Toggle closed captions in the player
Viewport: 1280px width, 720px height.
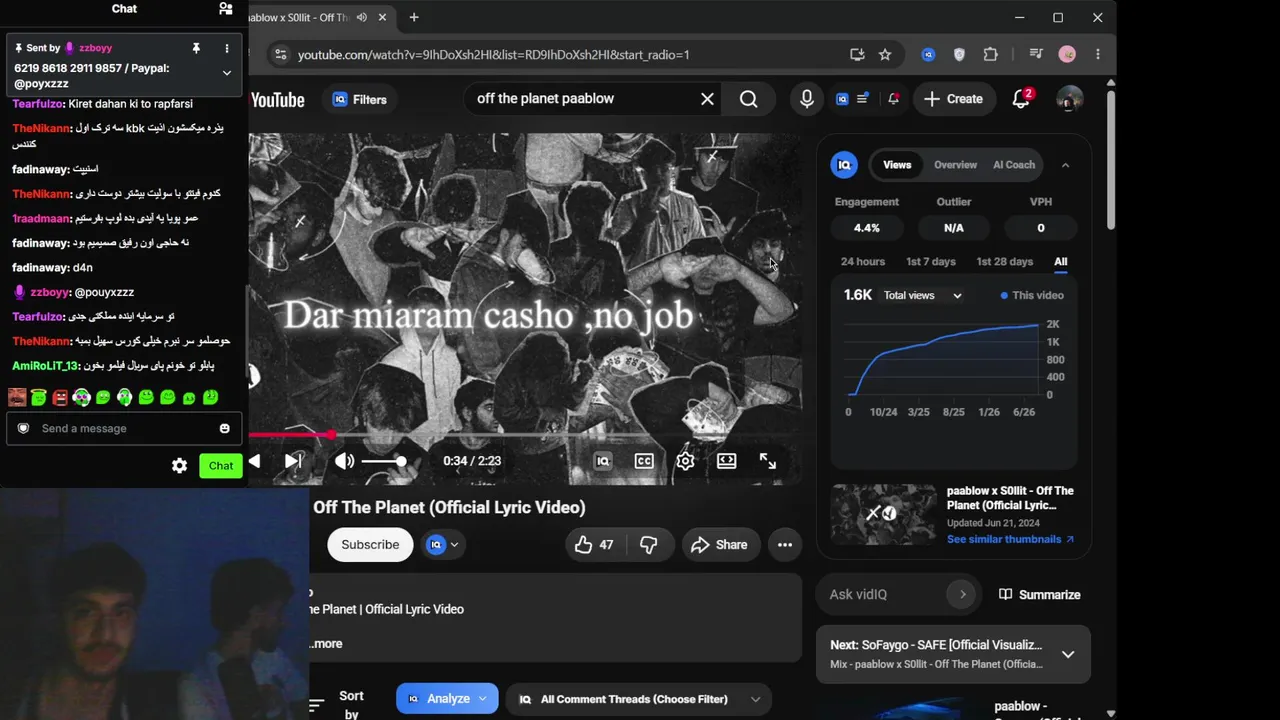644,461
